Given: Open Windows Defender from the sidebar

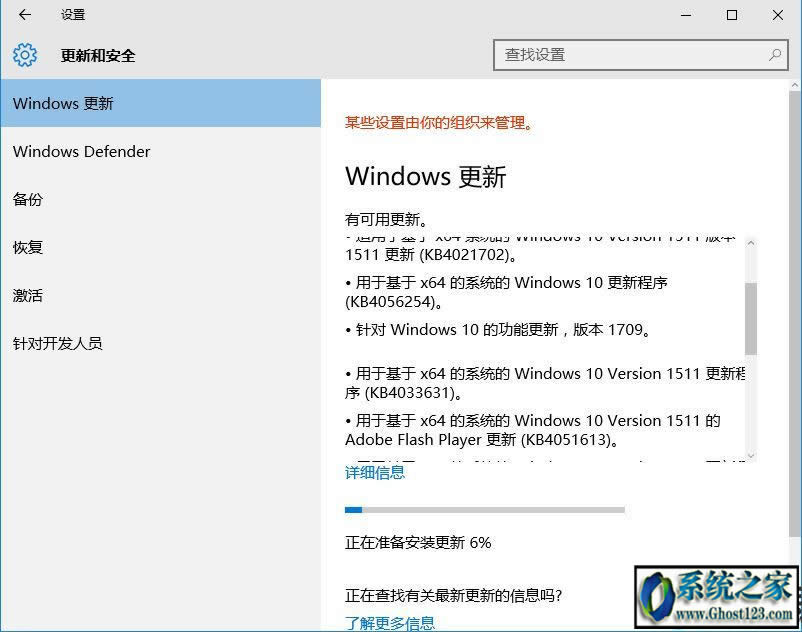Looking at the screenshot, I should pyautogui.click(x=81, y=151).
